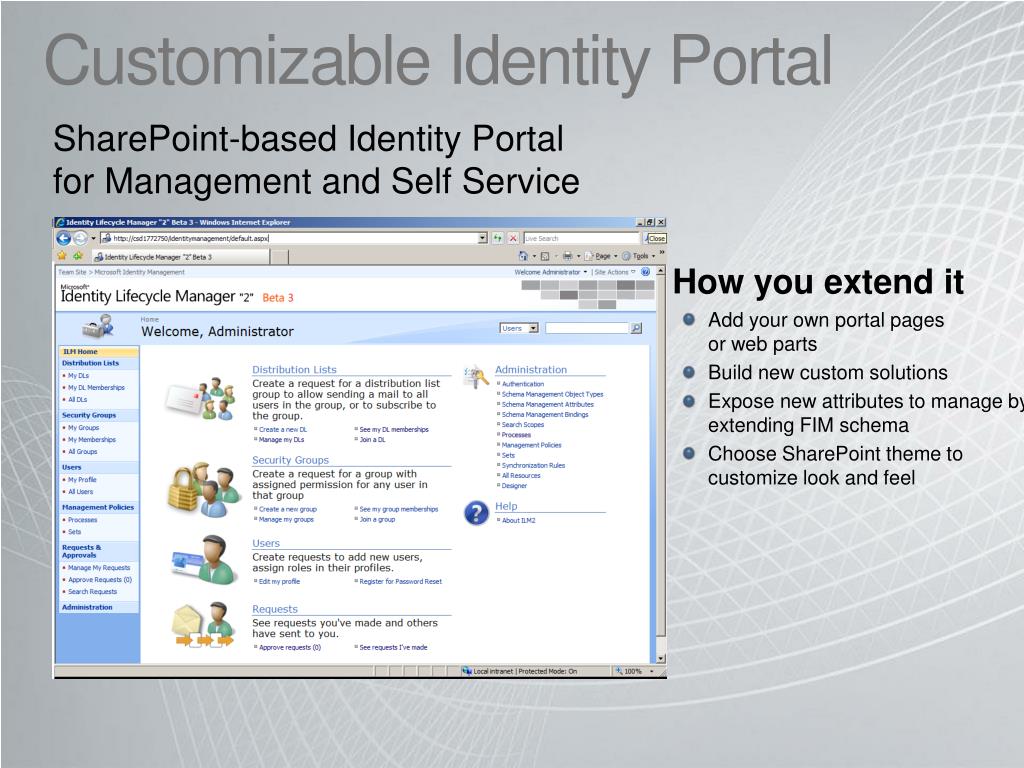Click the See requests I've made link
Screen dimensions: 1024x768
pyautogui.click(x=393, y=648)
